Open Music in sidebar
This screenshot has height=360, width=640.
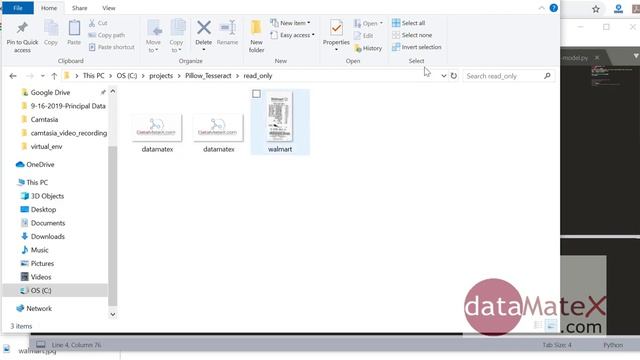pyautogui.click(x=39, y=250)
